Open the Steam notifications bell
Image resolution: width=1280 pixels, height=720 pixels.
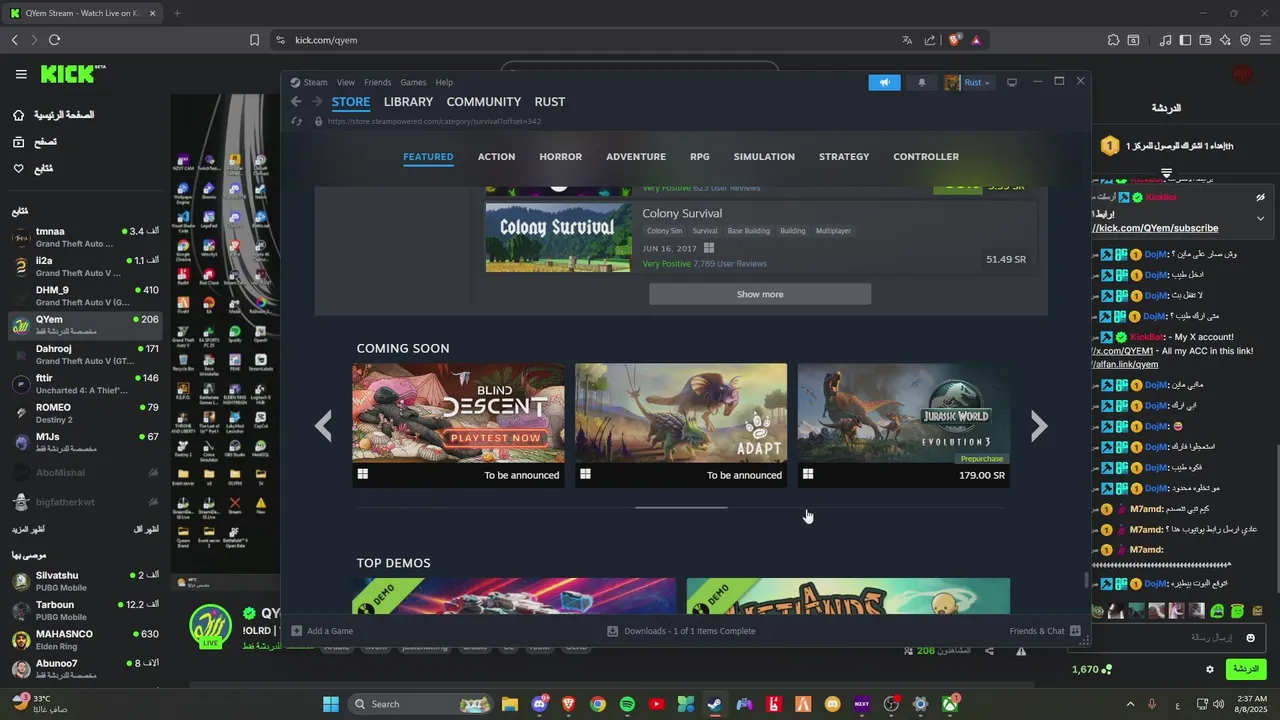[x=922, y=82]
